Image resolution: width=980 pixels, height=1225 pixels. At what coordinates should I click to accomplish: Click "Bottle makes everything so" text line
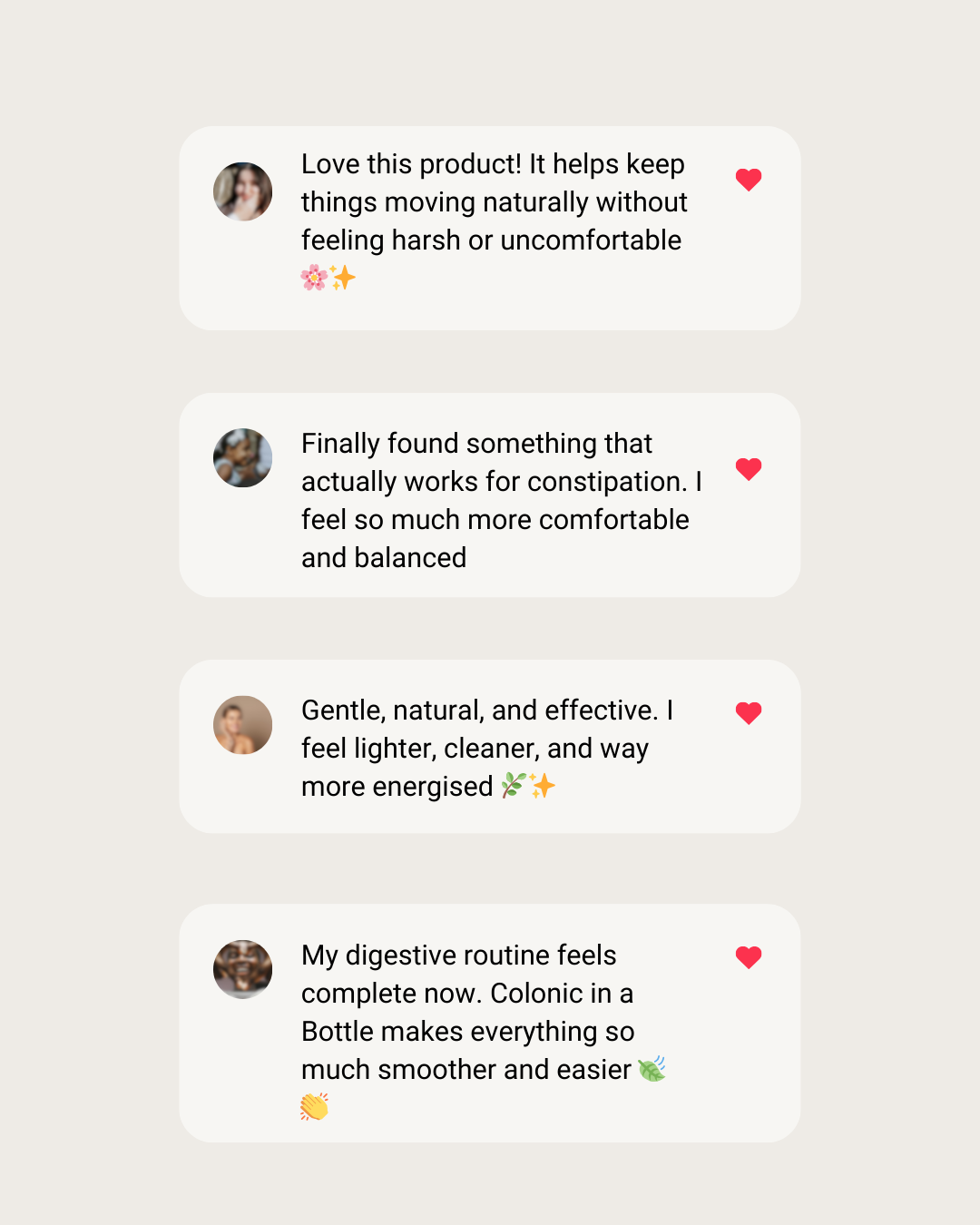click(467, 1032)
